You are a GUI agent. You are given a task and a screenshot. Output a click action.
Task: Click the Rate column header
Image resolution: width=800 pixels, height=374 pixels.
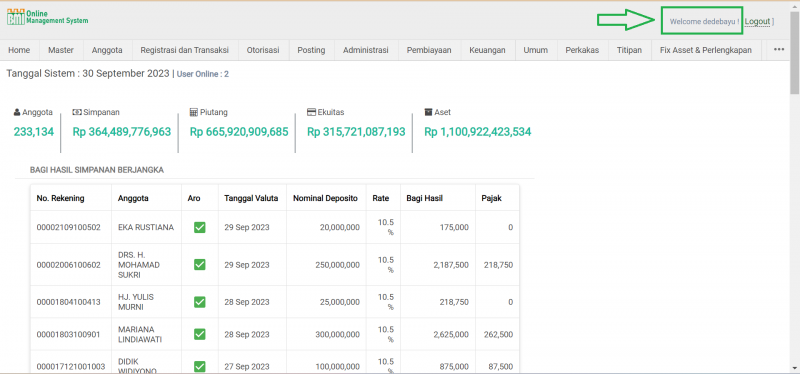381,198
